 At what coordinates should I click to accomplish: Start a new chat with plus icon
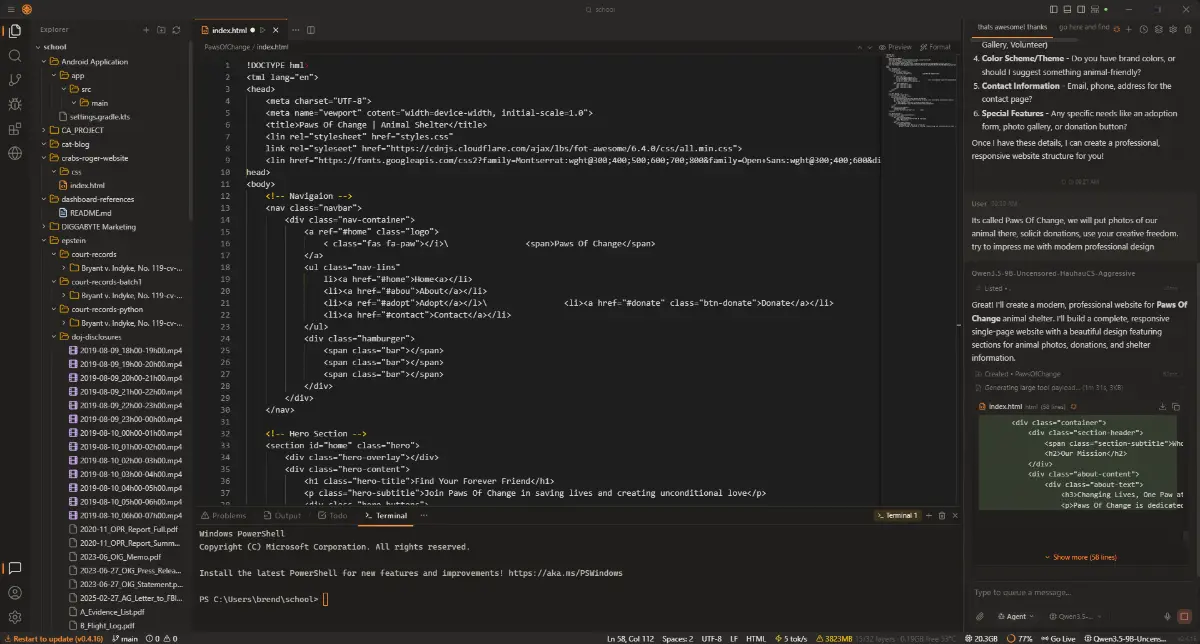coord(1130,30)
